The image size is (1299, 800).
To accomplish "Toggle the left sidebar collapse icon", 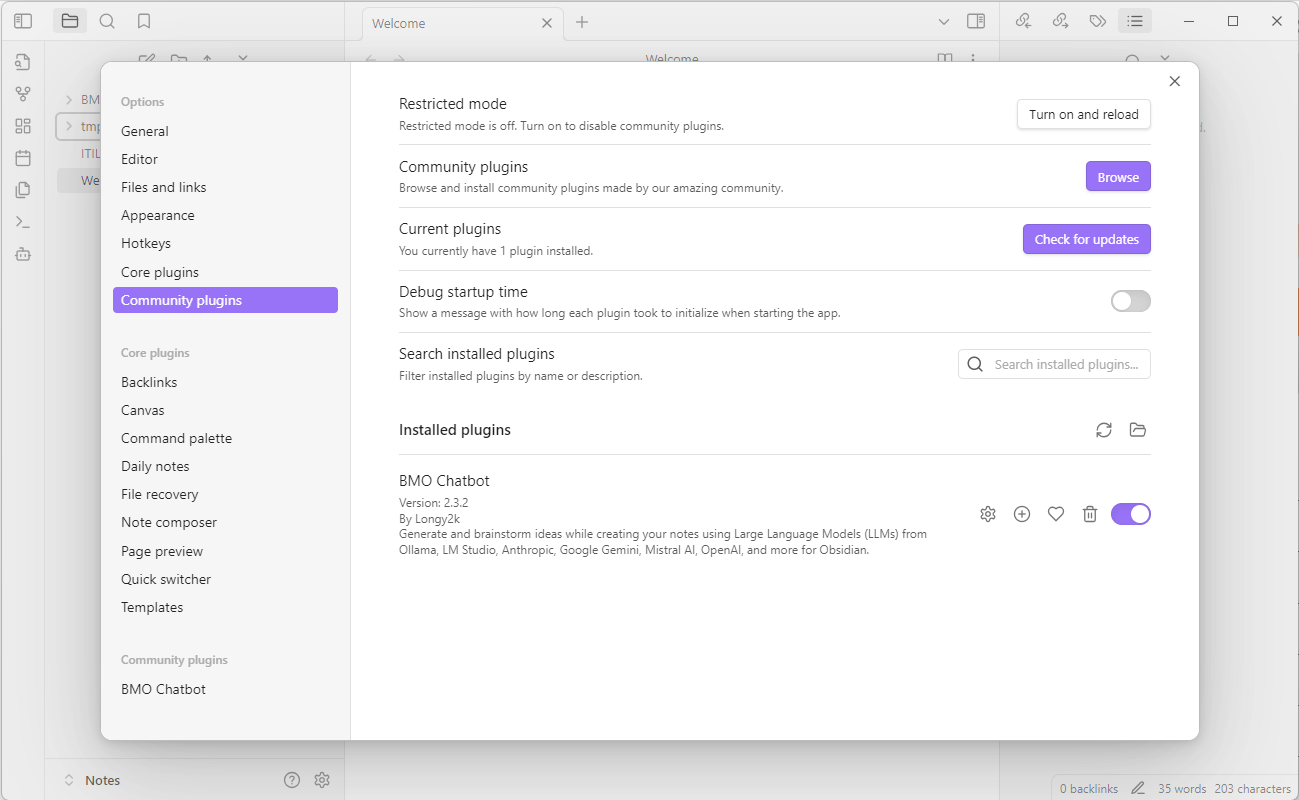I will (x=23, y=21).
